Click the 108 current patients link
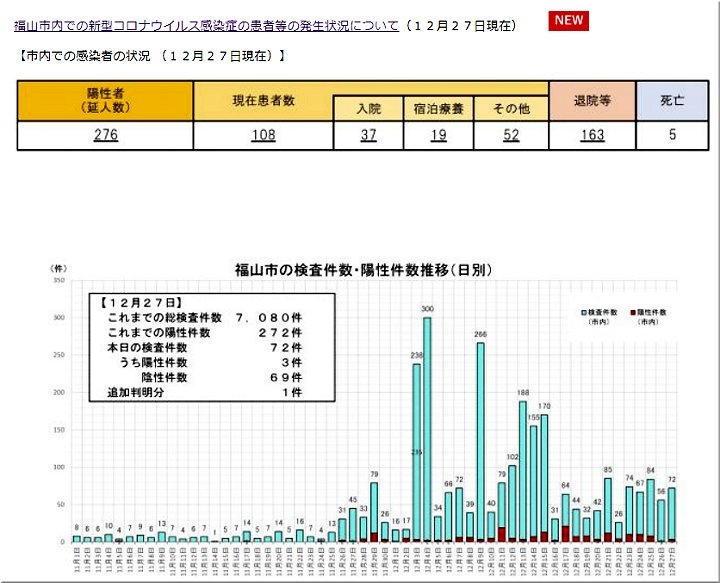720x583 pixels. pos(262,136)
